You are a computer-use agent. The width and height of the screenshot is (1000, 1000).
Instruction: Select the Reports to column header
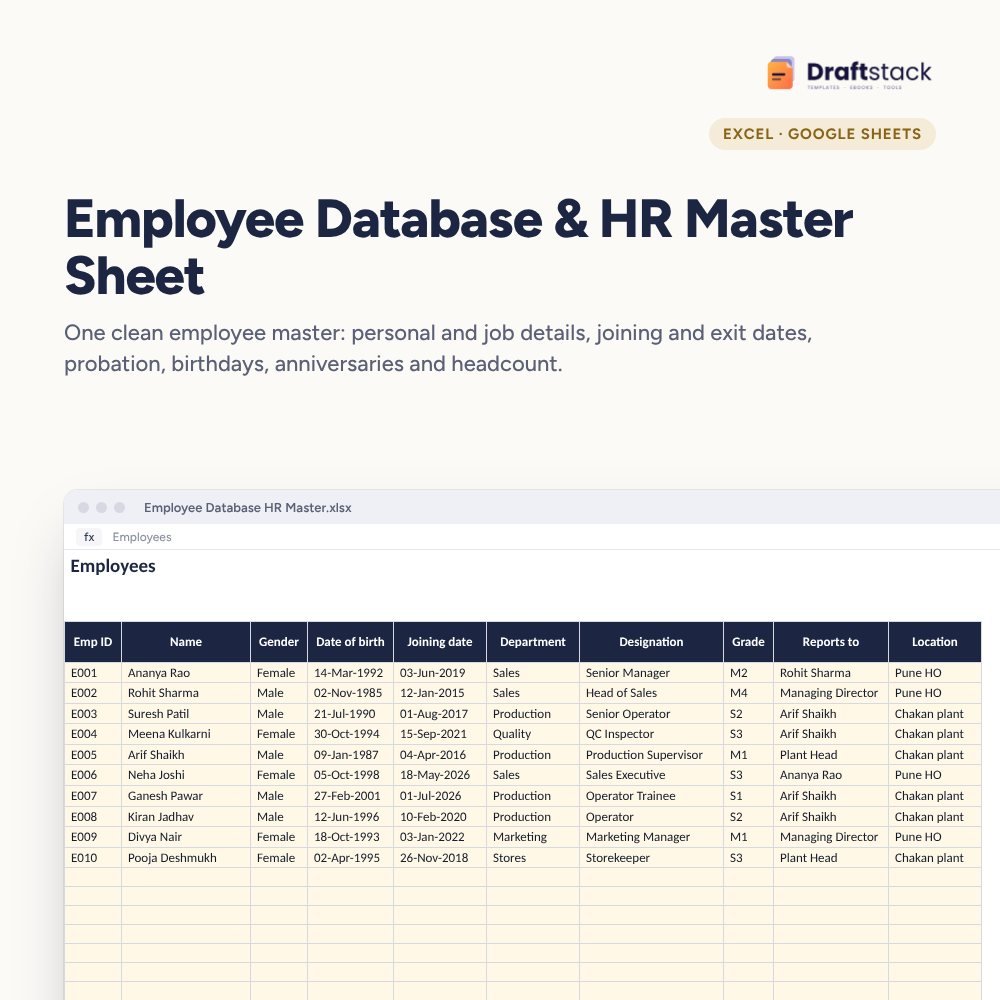tap(830, 642)
